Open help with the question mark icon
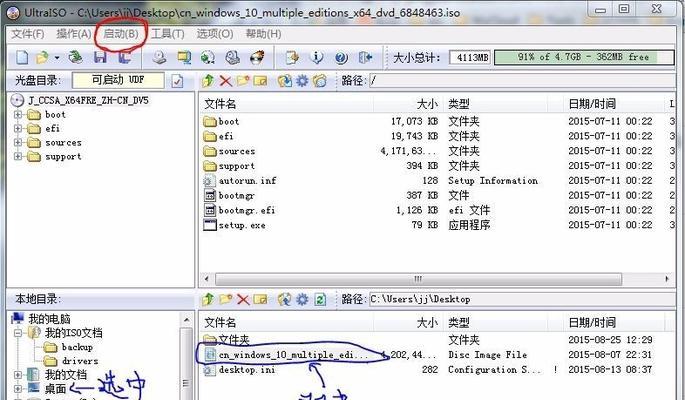The image size is (685, 400). [x=341, y=57]
